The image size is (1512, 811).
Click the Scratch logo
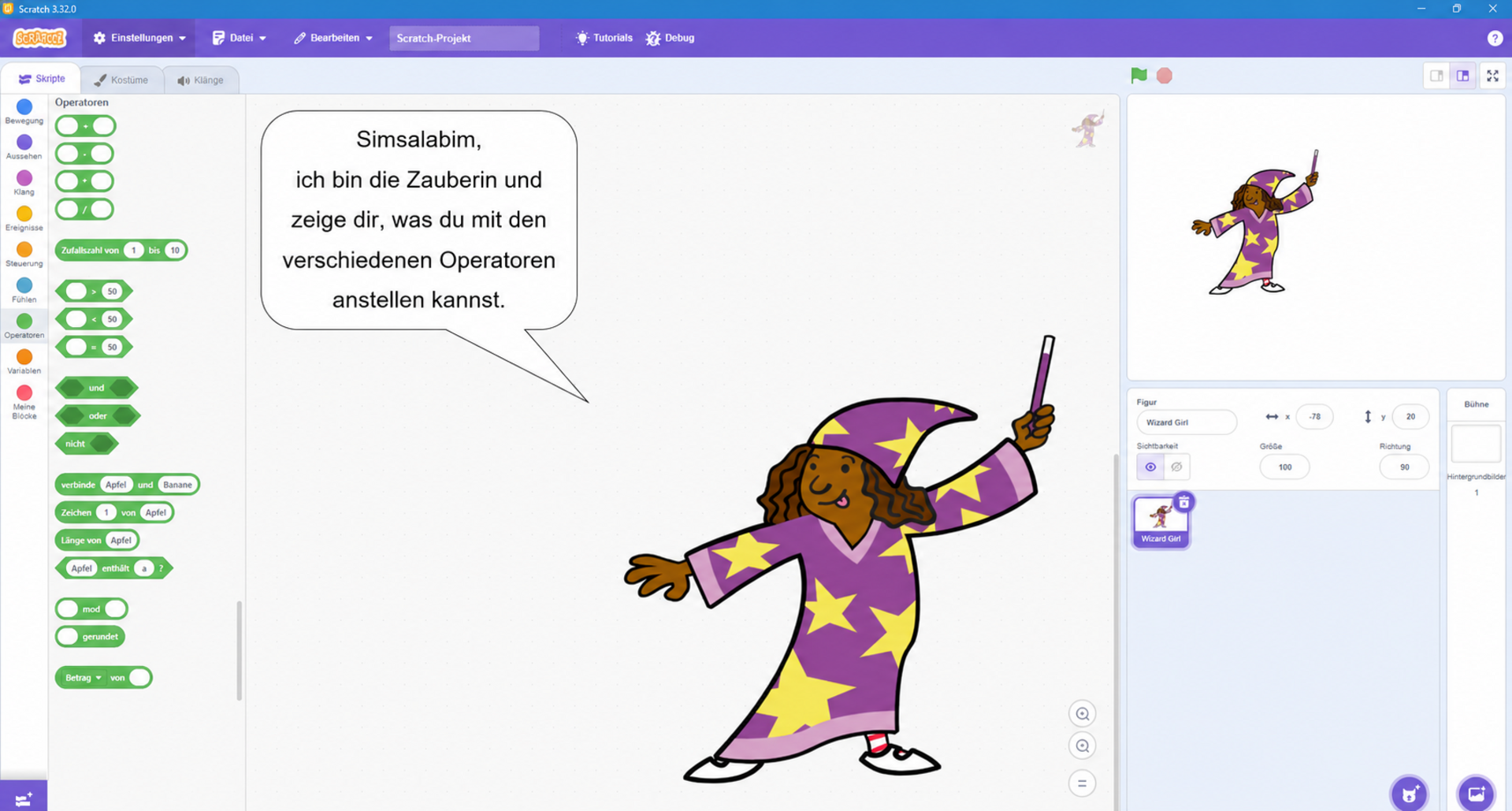click(39, 38)
